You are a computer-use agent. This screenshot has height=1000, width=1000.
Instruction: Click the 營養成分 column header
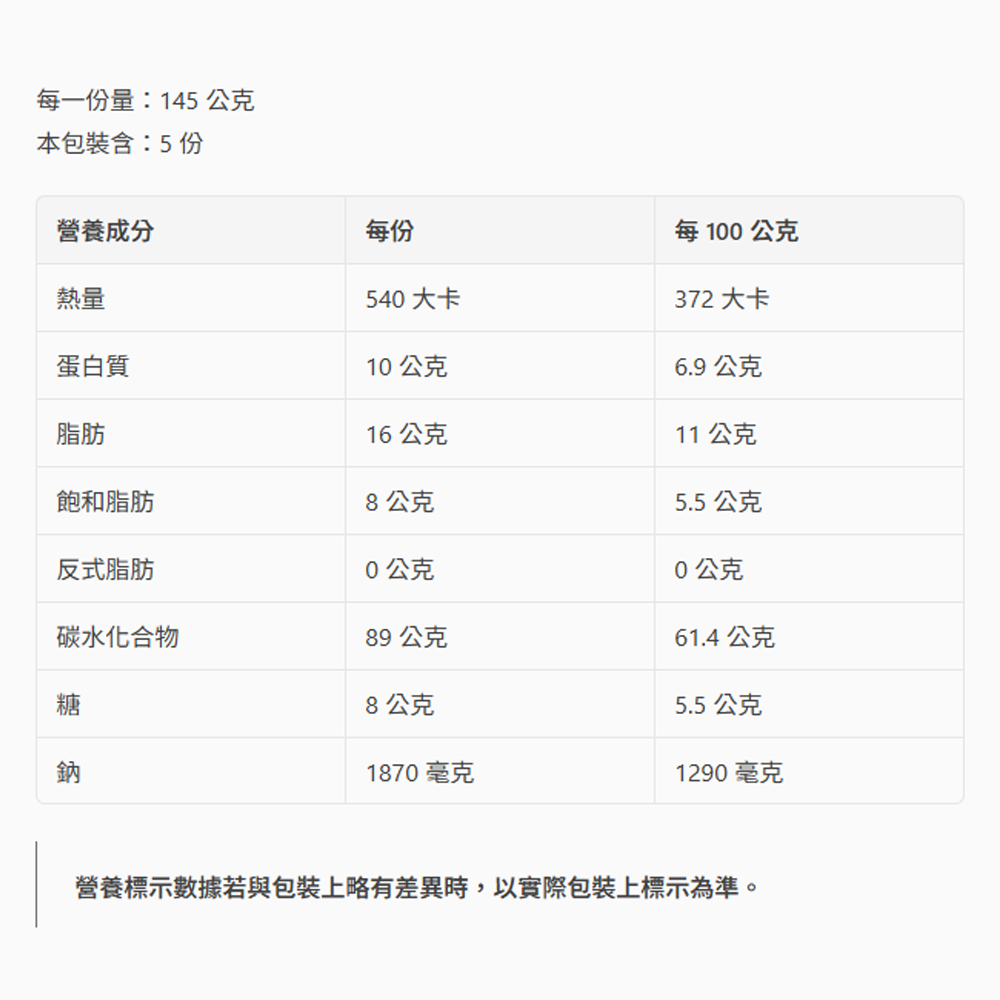pyautogui.click(x=105, y=231)
